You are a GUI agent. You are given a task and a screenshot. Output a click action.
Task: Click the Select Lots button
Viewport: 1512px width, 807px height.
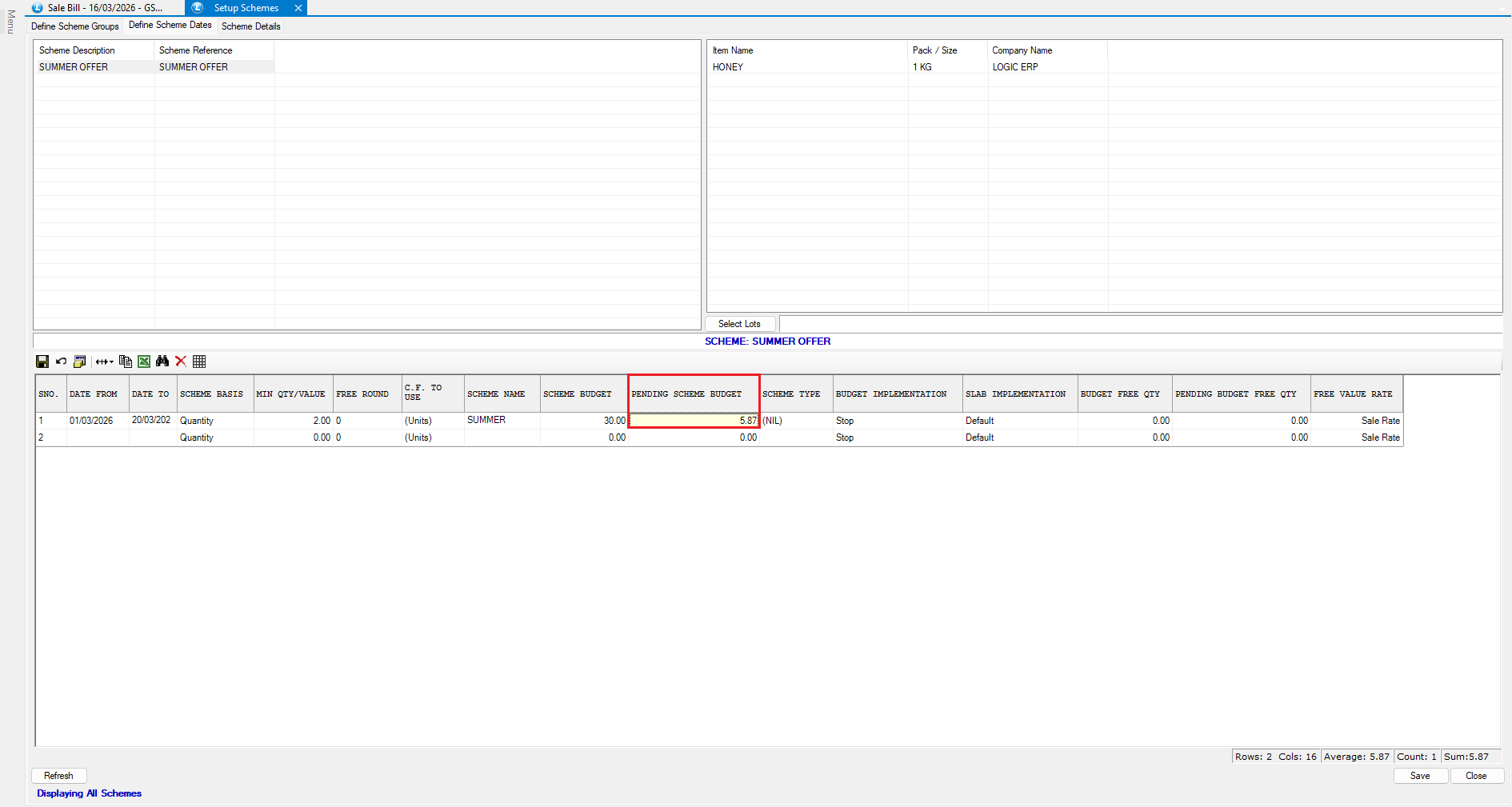[x=739, y=324]
